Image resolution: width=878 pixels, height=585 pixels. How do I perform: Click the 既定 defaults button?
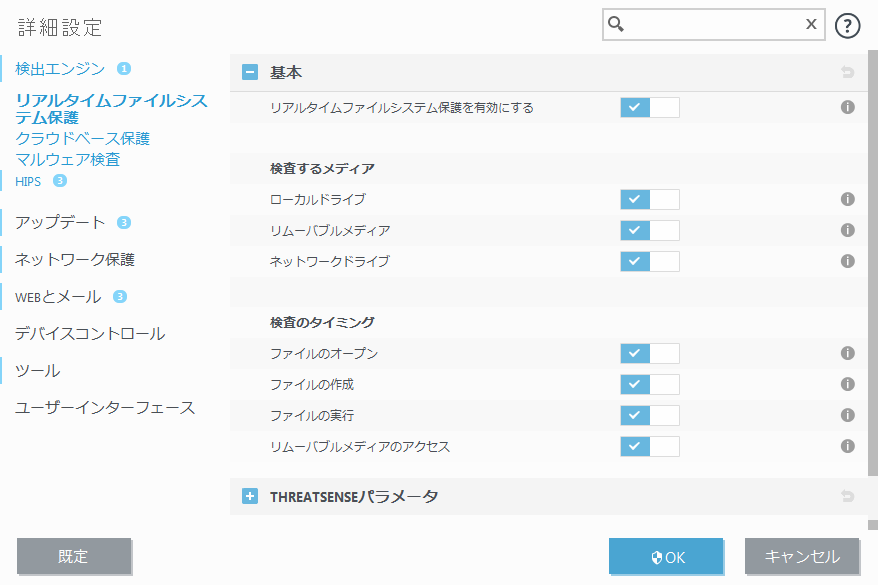(x=74, y=557)
